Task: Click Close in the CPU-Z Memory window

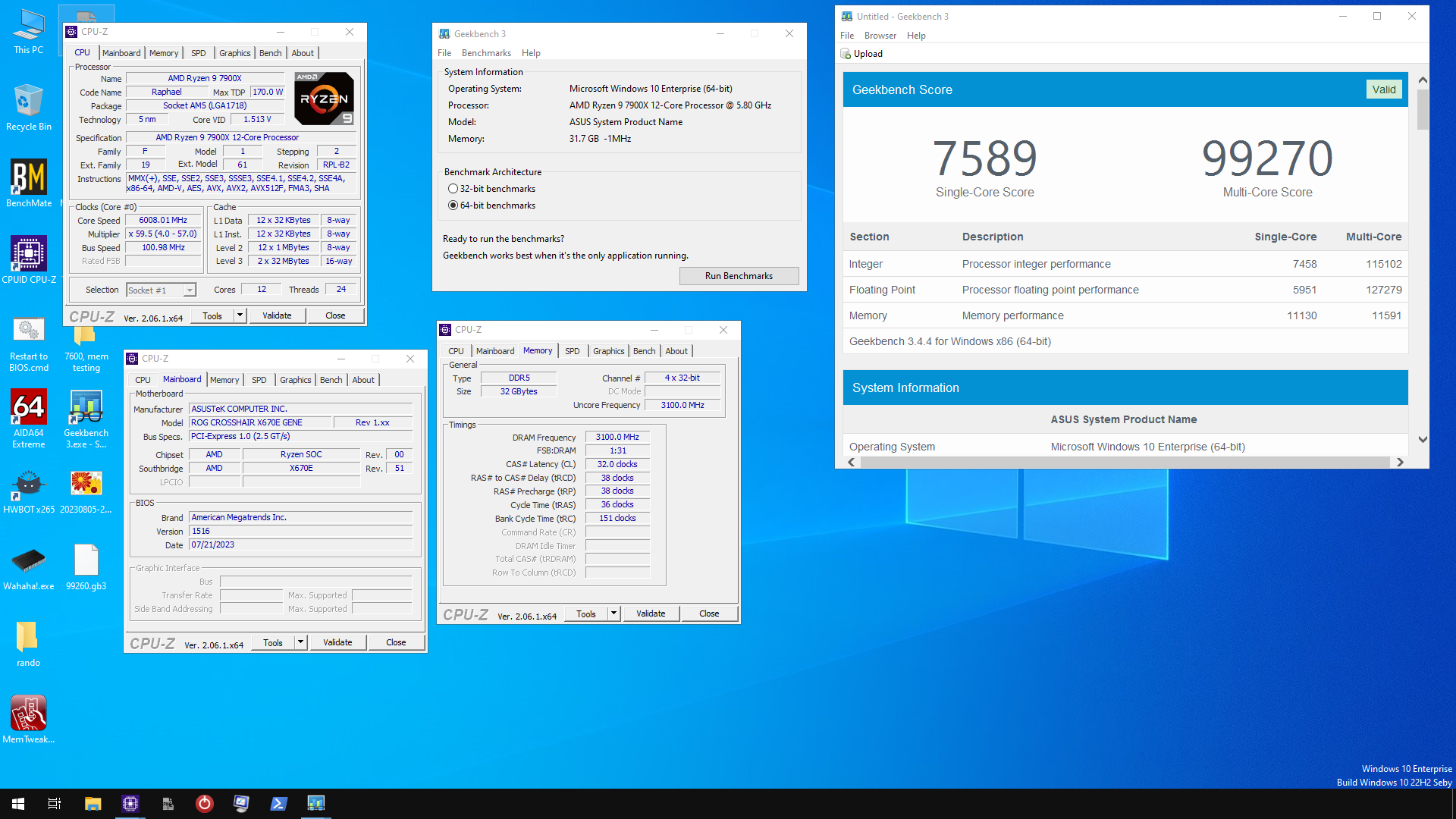Action: pos(709,613)
